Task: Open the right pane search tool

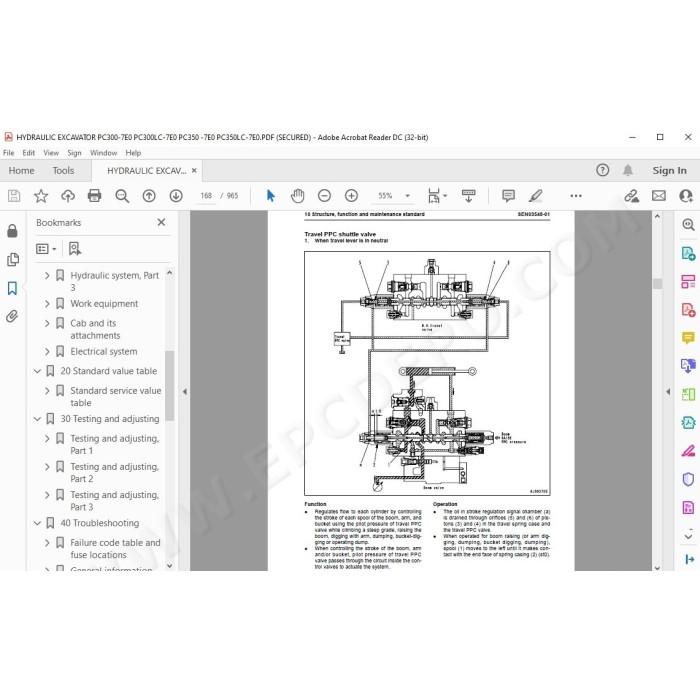Action: (x=688, y=225)
